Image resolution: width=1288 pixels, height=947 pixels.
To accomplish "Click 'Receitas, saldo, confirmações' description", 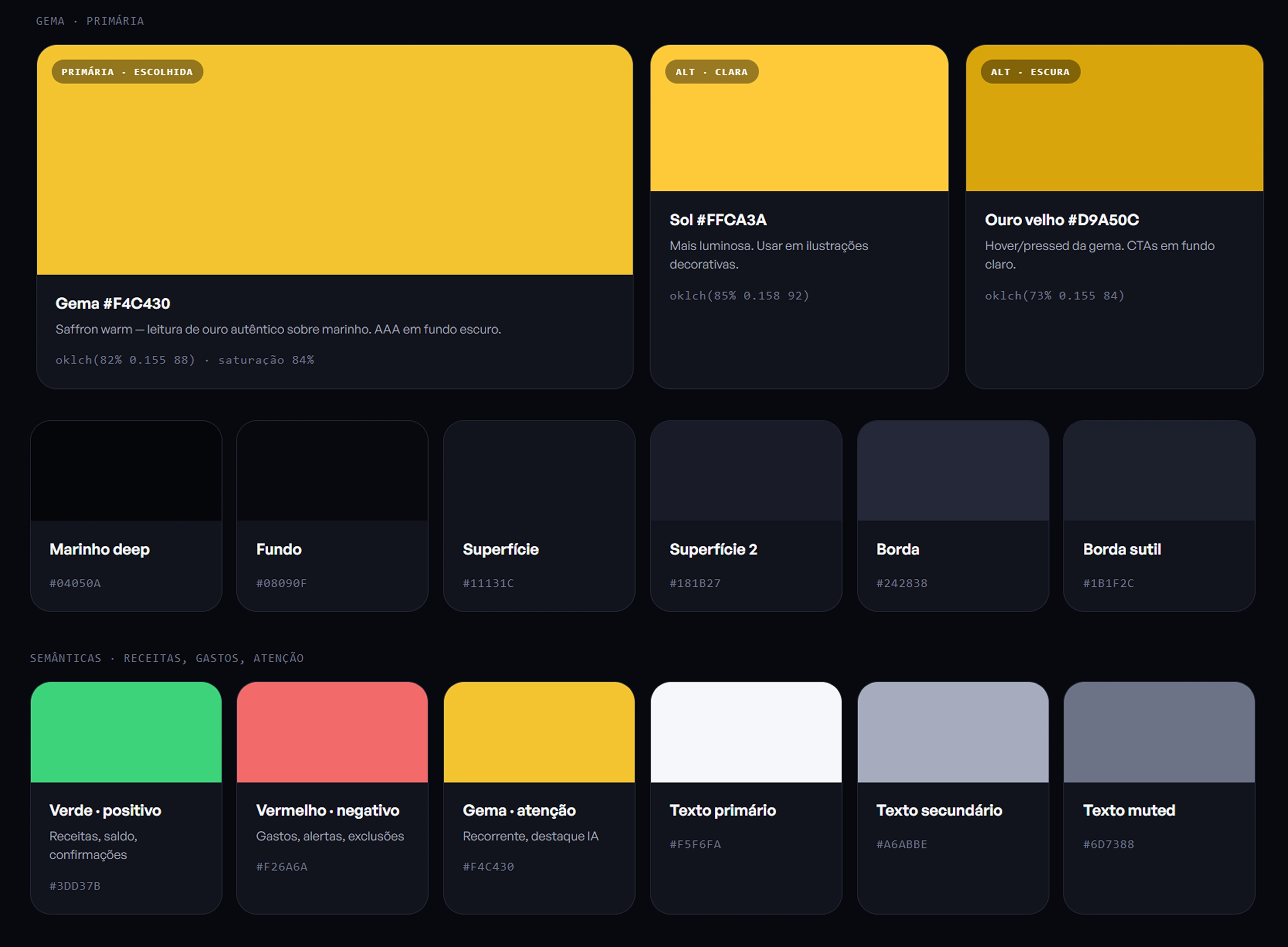I will tap(93, 846).
